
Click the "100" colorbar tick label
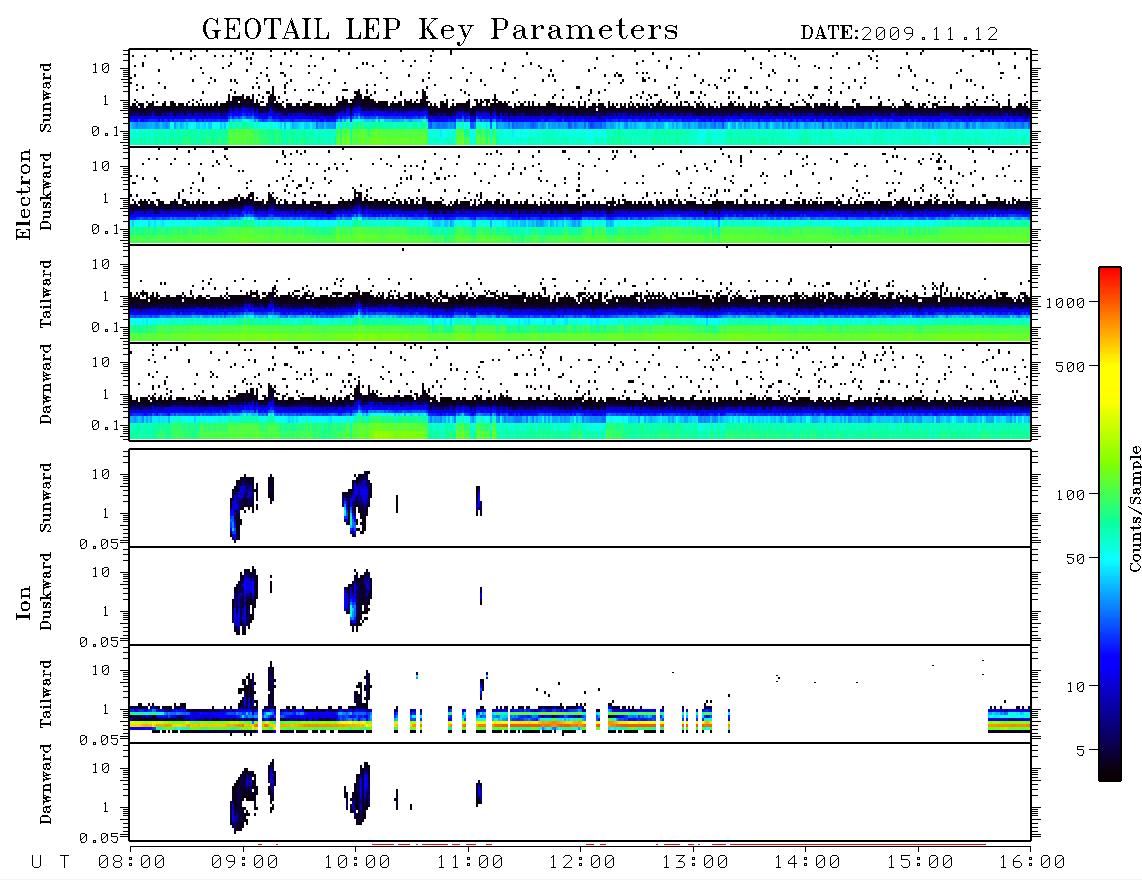(1071, 495)
